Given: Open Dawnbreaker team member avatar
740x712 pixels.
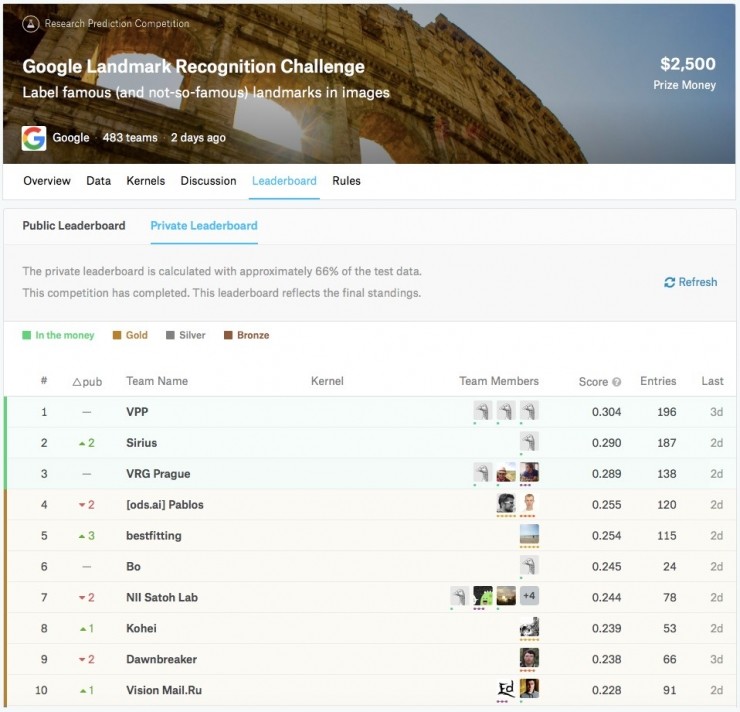Looking at the screenshot, I should pos(529,658).
